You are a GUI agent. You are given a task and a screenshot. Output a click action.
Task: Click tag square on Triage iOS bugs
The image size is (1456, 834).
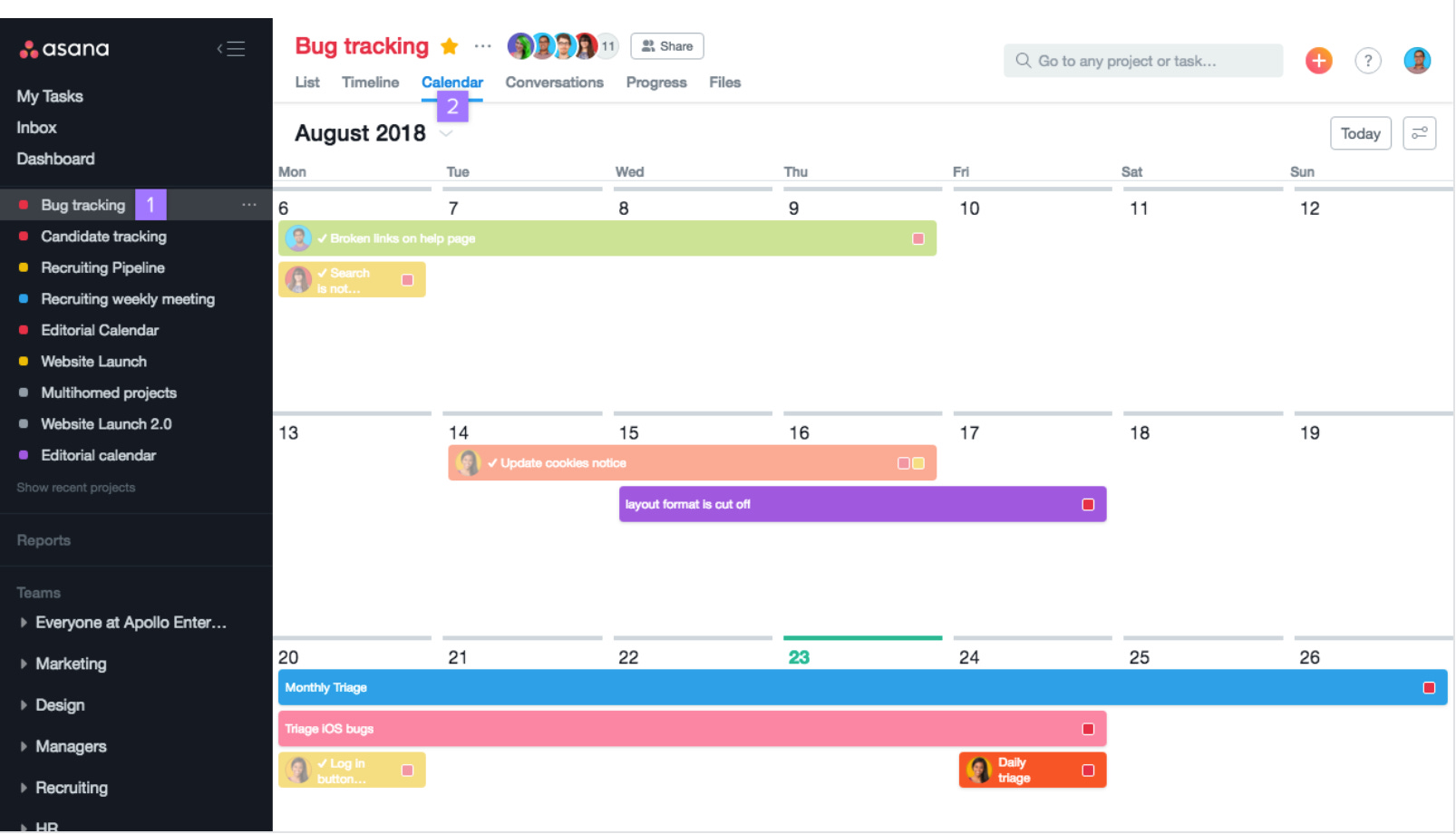[1088, 729]
